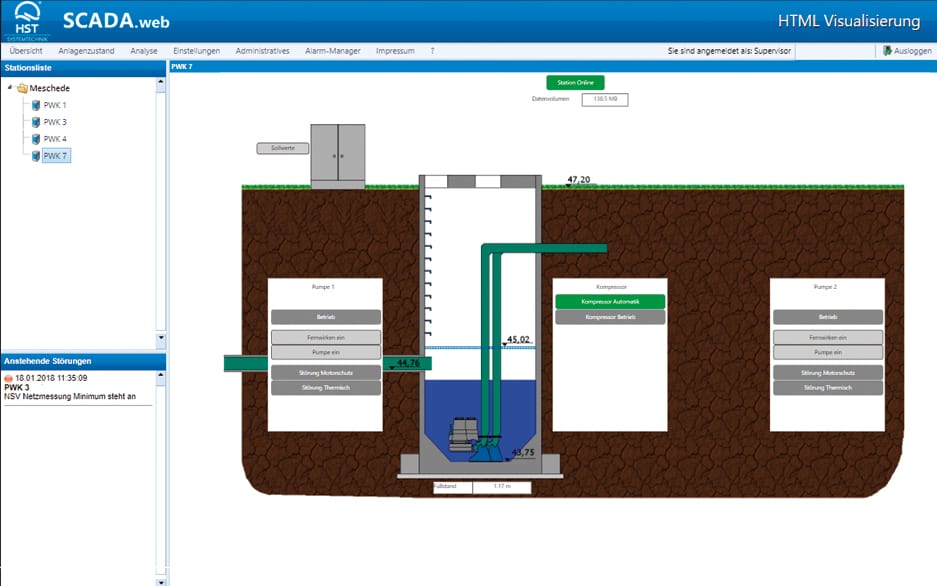Viewport: 937px width, 586px height.
Task: Open the Impressum menu
Action: (x=395, y=51)
